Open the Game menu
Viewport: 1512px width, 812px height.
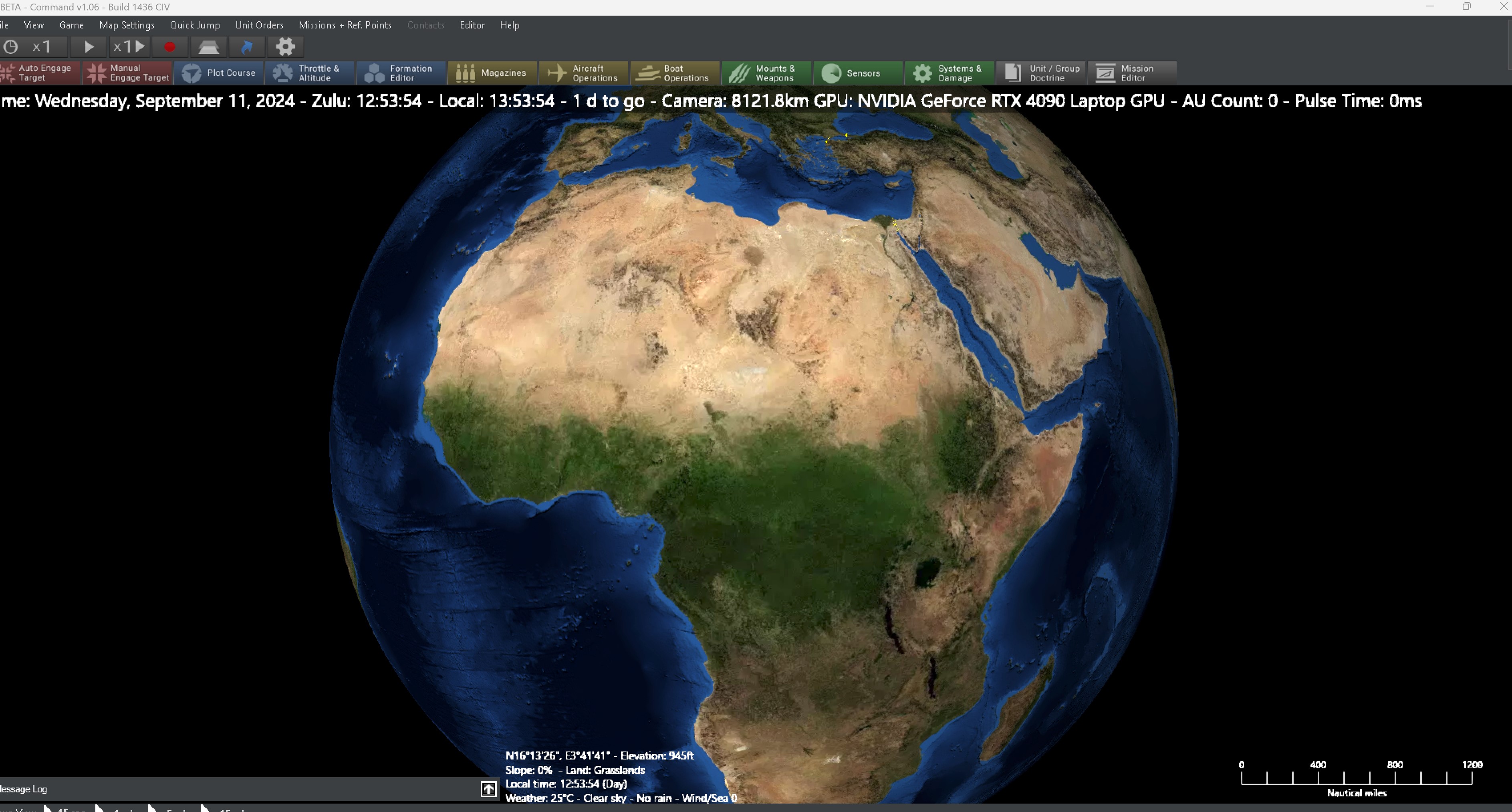tap(72, 25)
